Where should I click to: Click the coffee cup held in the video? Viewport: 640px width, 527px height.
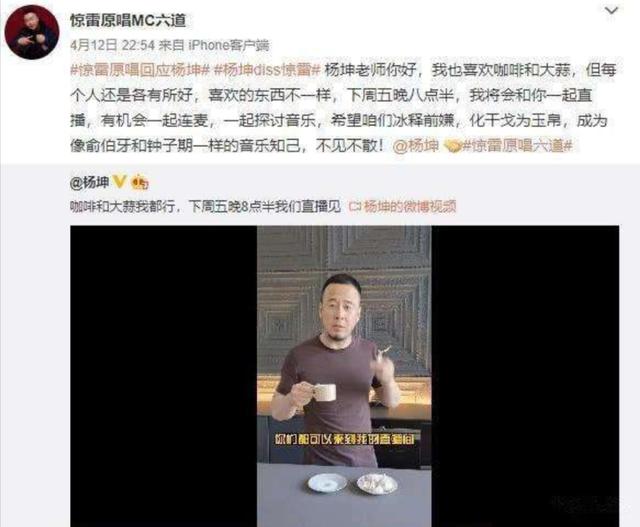pos(323,391)
